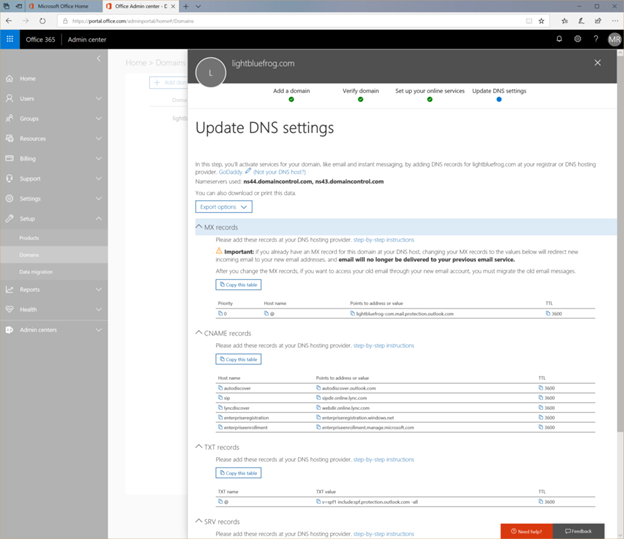Open the help question mark icon

pyautogui.click(x=596, y=39)
